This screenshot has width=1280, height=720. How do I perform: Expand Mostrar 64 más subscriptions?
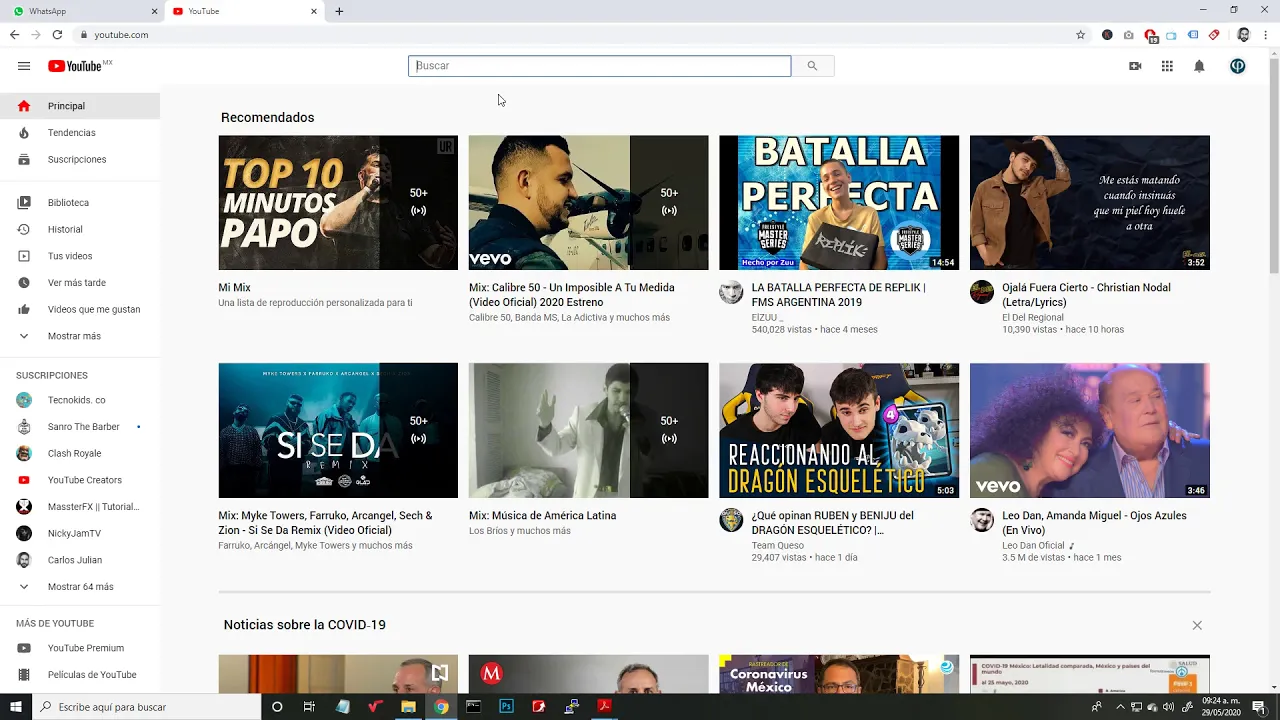(x=80, y=587)
